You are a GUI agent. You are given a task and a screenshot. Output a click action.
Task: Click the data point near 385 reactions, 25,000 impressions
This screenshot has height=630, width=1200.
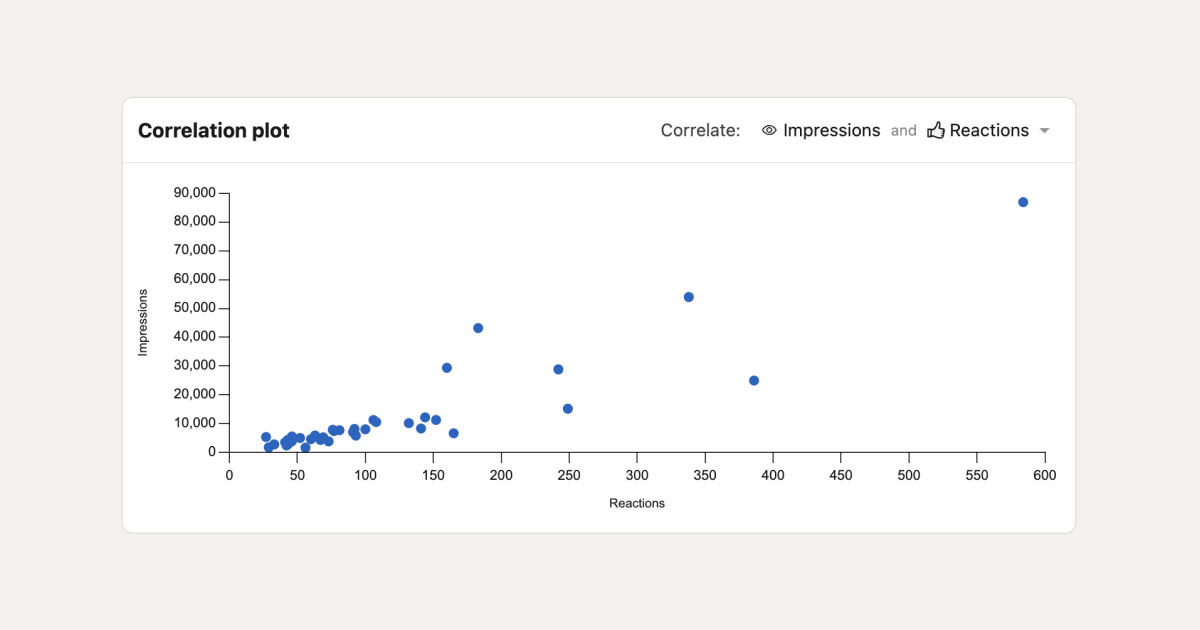[x=753, y=379]
